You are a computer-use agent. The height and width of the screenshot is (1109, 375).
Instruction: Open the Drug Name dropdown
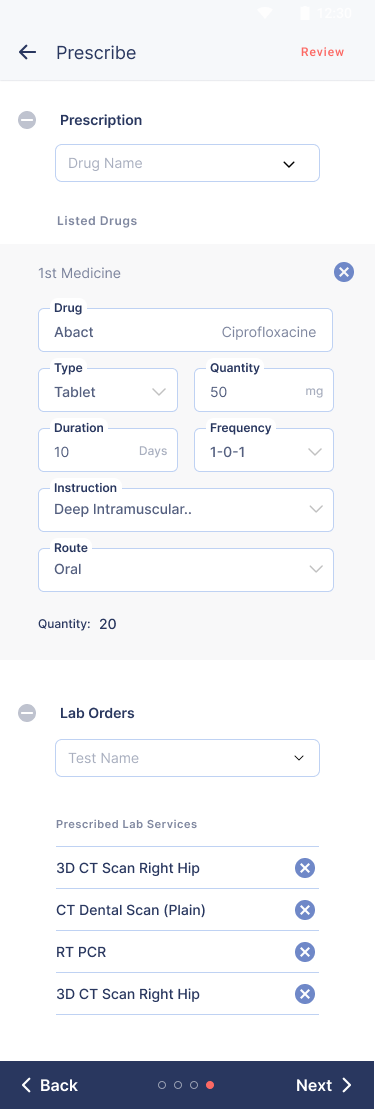click(x=188, y=163)
